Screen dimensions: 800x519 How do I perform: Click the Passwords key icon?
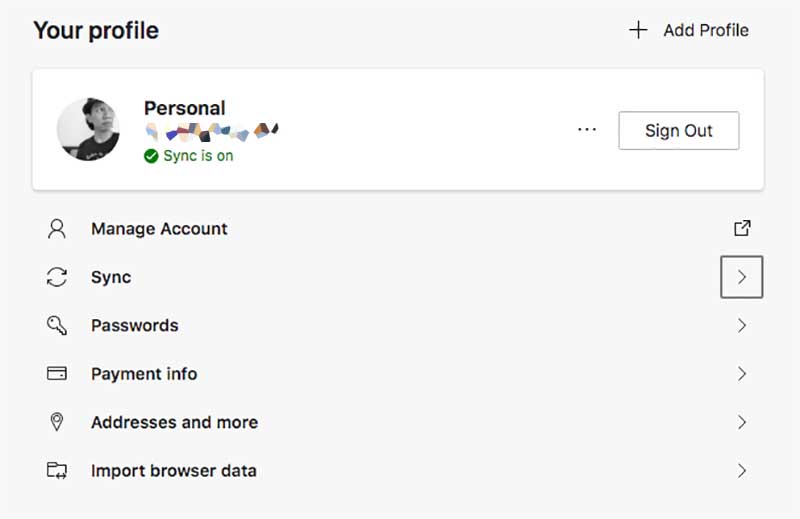click(x=57, y=326)
